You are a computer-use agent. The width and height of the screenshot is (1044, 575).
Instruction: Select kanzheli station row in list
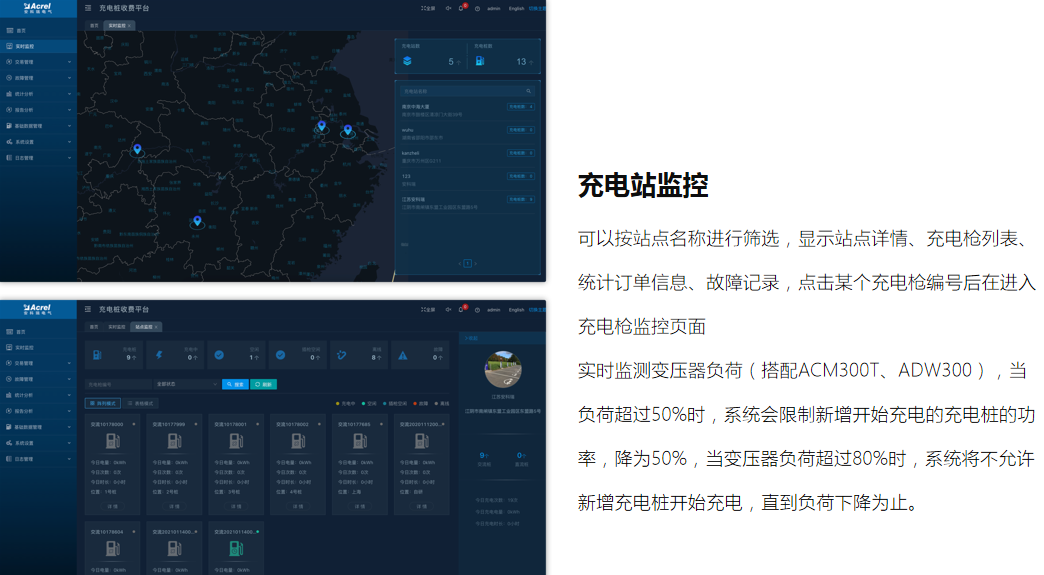[x=467, y=156]
